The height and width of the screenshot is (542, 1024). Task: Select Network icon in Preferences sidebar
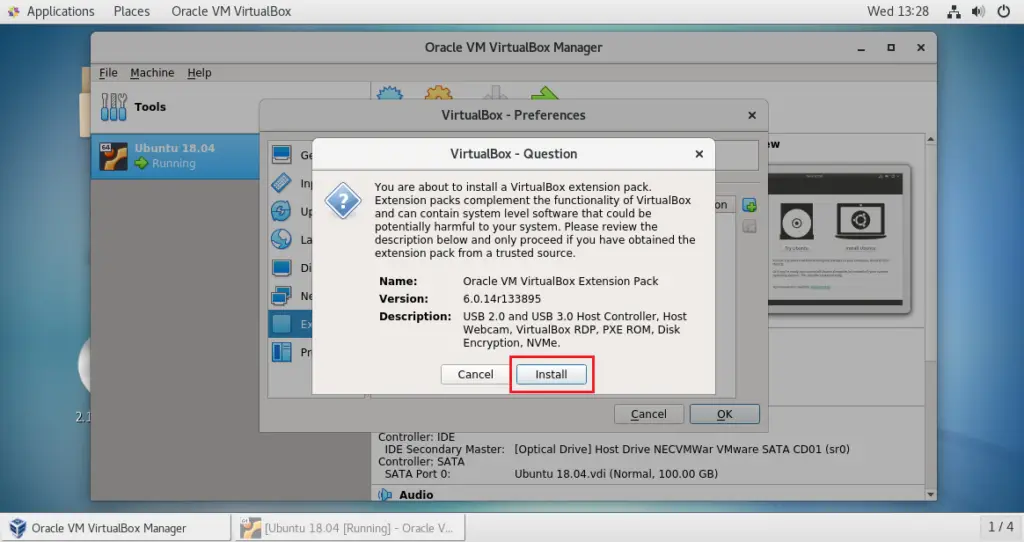(x=281, y=296)
